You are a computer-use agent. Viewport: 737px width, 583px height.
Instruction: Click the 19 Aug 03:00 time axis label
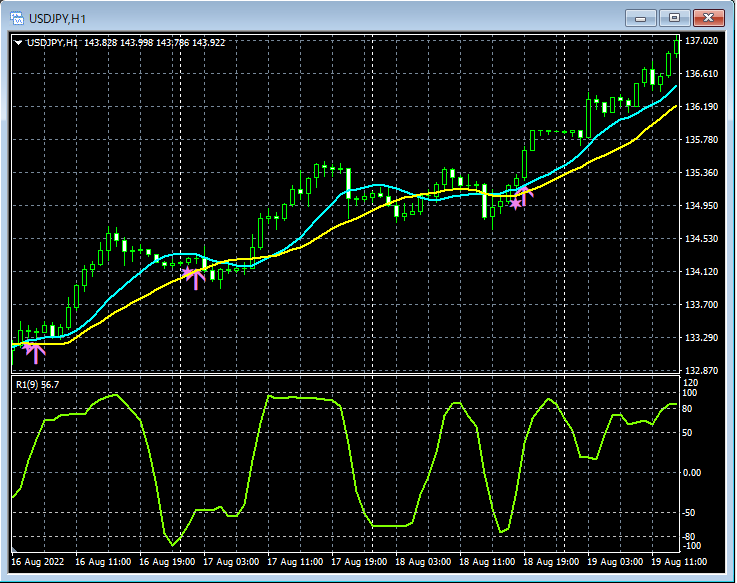coord(615,562)
